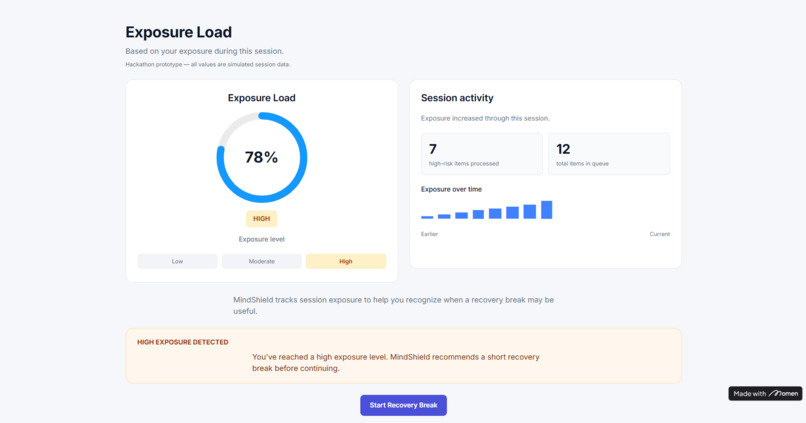
Task: Click the Earlier chart axis label
Action: tap(429, 234)
